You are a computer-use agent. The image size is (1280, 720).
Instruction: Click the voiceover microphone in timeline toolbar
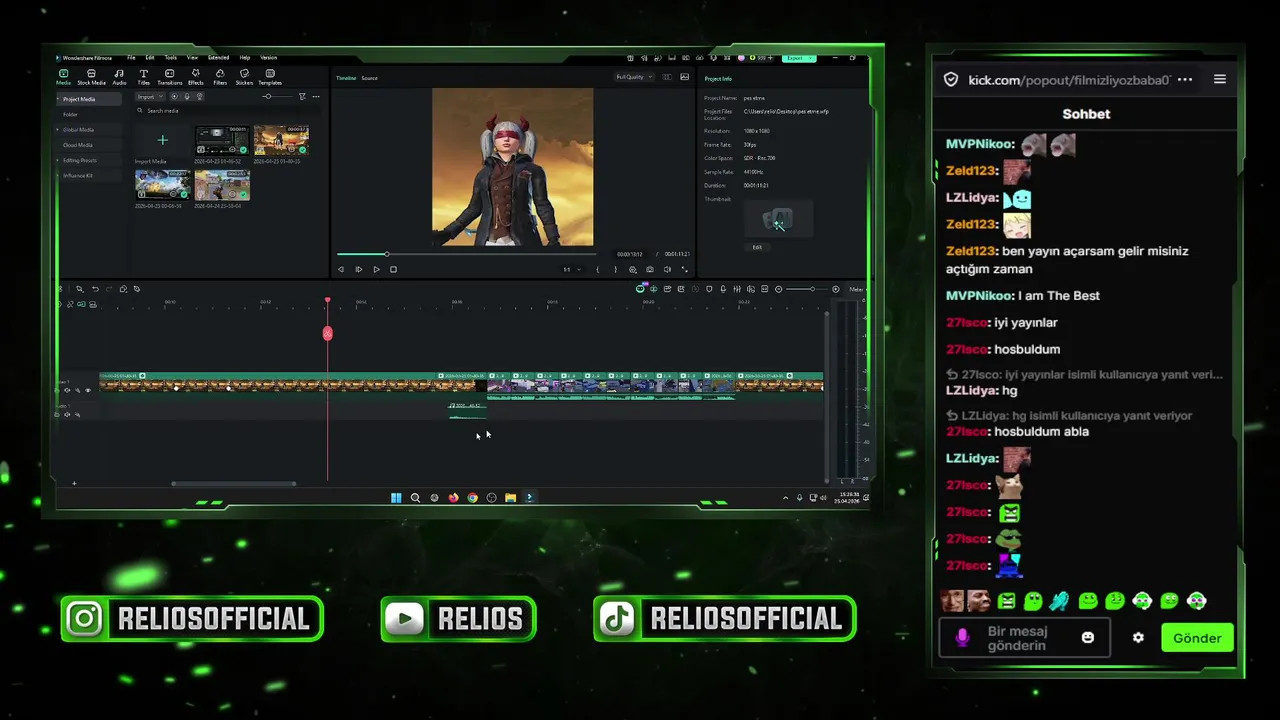point(723,289)
